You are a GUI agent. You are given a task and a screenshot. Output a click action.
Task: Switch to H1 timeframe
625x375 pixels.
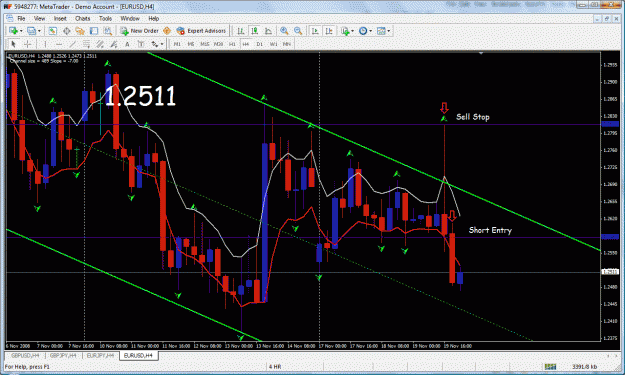[x=232, y=44]
